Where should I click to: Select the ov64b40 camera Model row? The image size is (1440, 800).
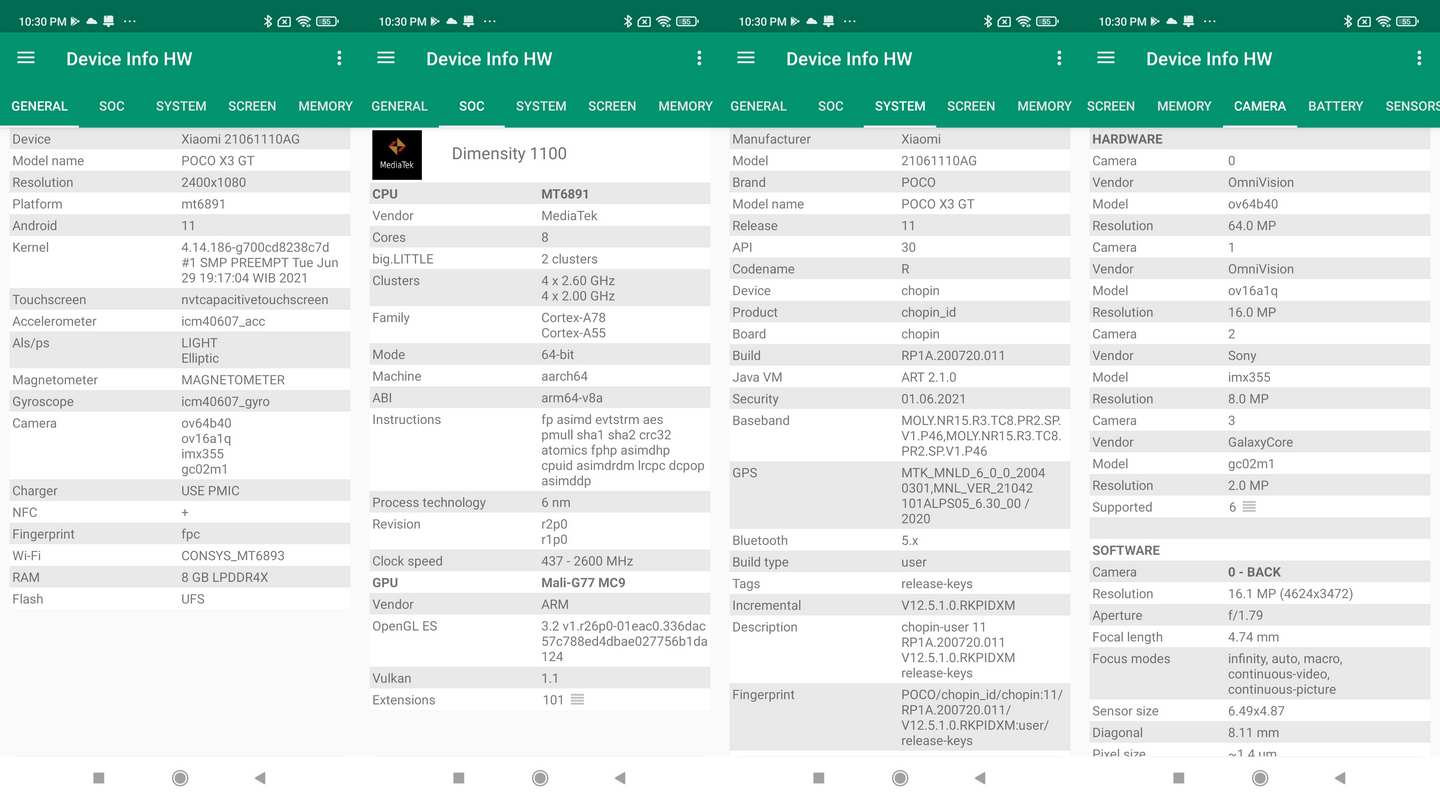[1260, 204]
